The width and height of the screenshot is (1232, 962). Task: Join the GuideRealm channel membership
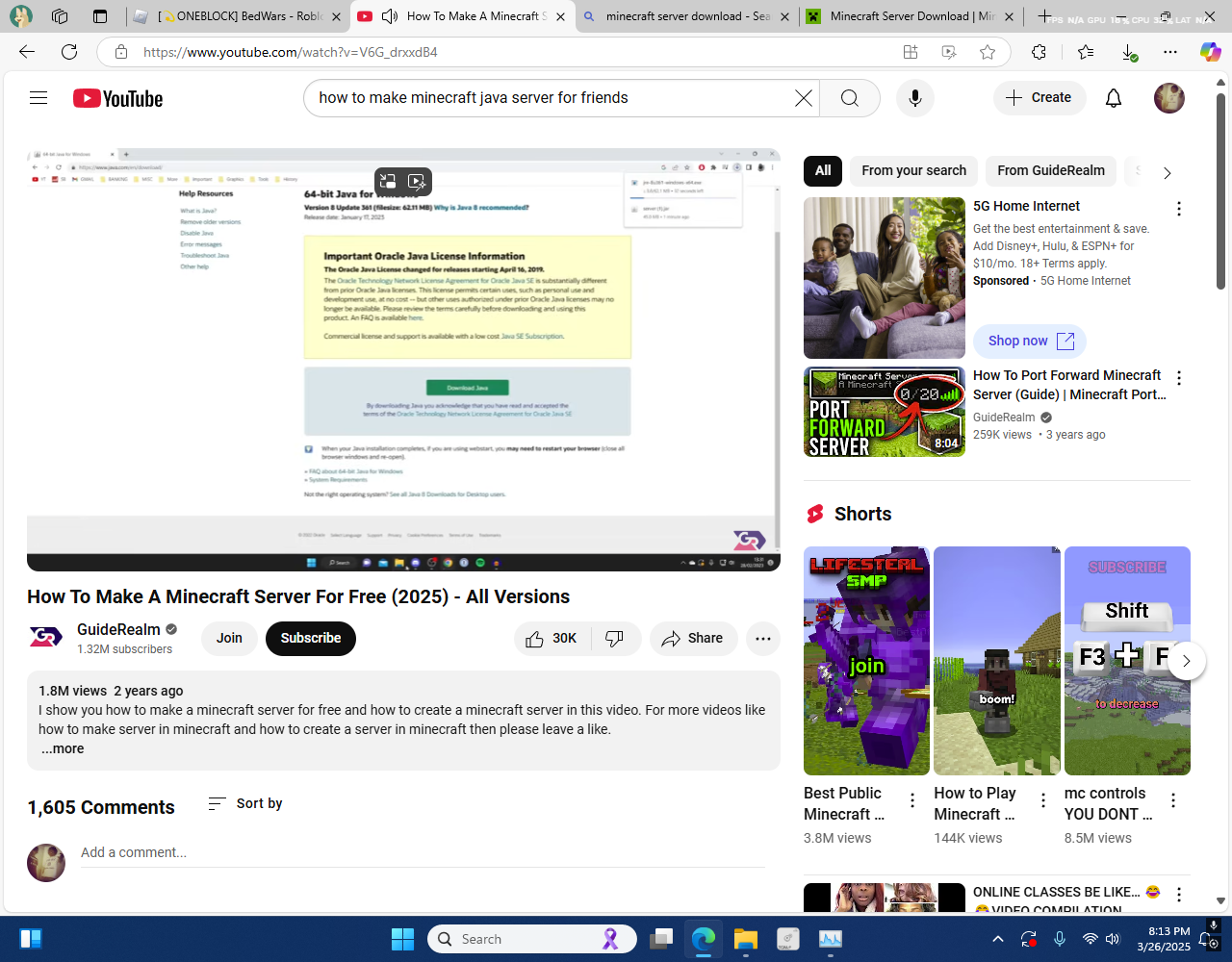click(x=229, y=638)
